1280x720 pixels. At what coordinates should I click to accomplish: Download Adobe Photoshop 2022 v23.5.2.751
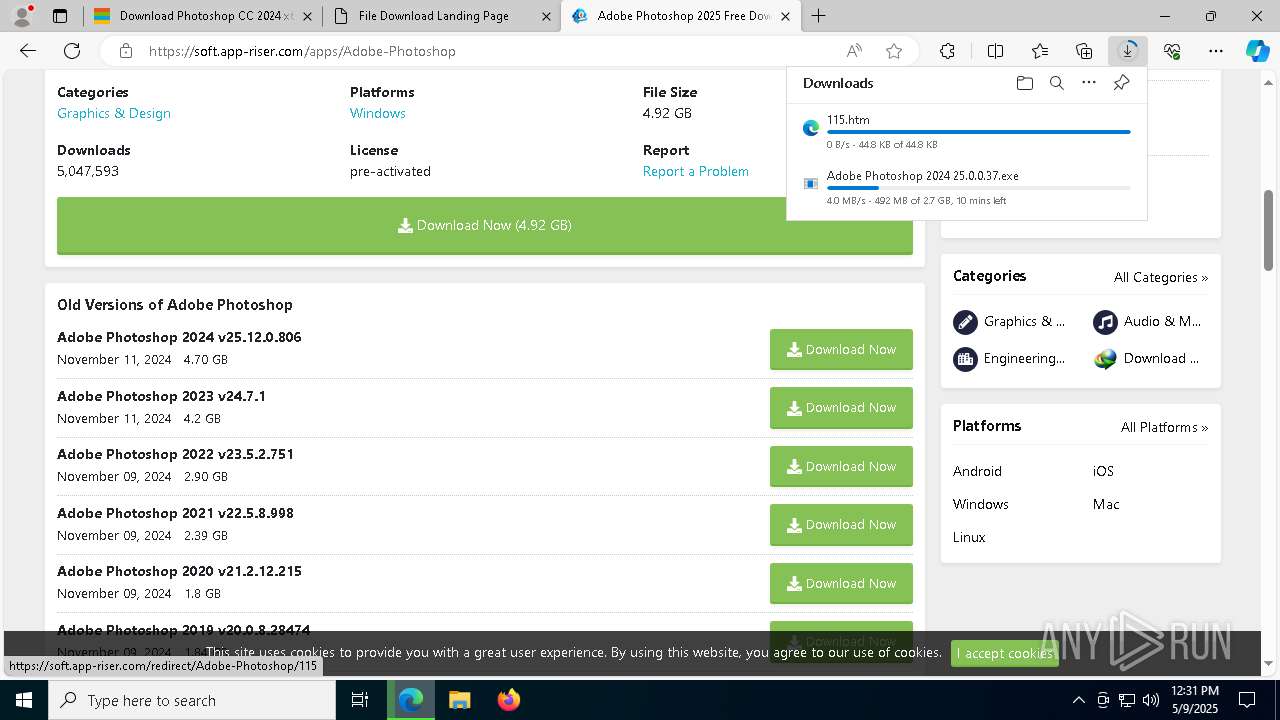[841, 466]
